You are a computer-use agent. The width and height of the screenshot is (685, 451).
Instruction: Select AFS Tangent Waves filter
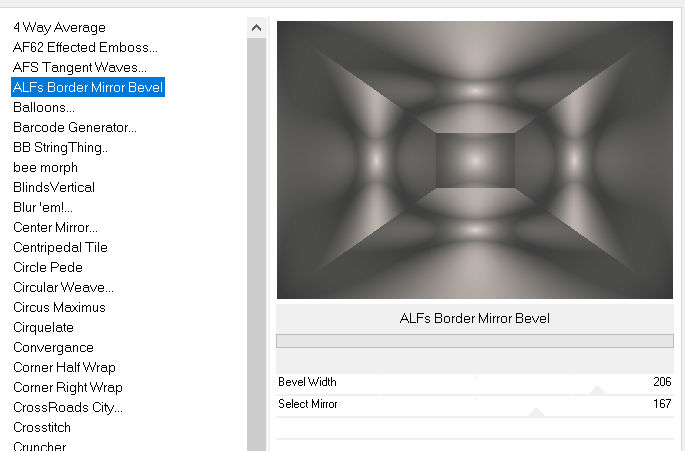(x=80, y=67)
